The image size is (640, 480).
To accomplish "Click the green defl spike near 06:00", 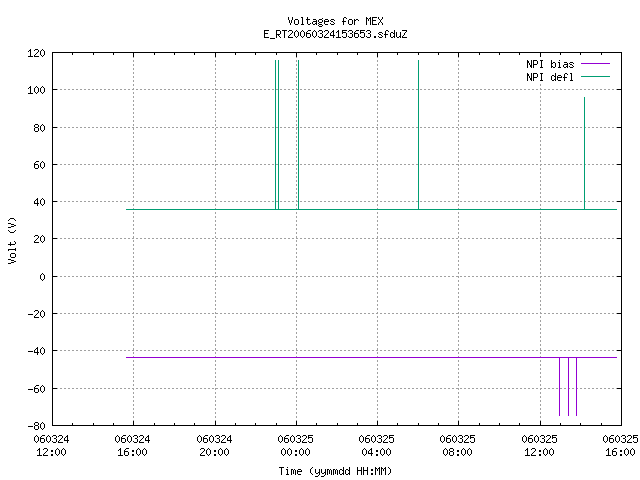I will pyautogui.click(x=418, y=135).
